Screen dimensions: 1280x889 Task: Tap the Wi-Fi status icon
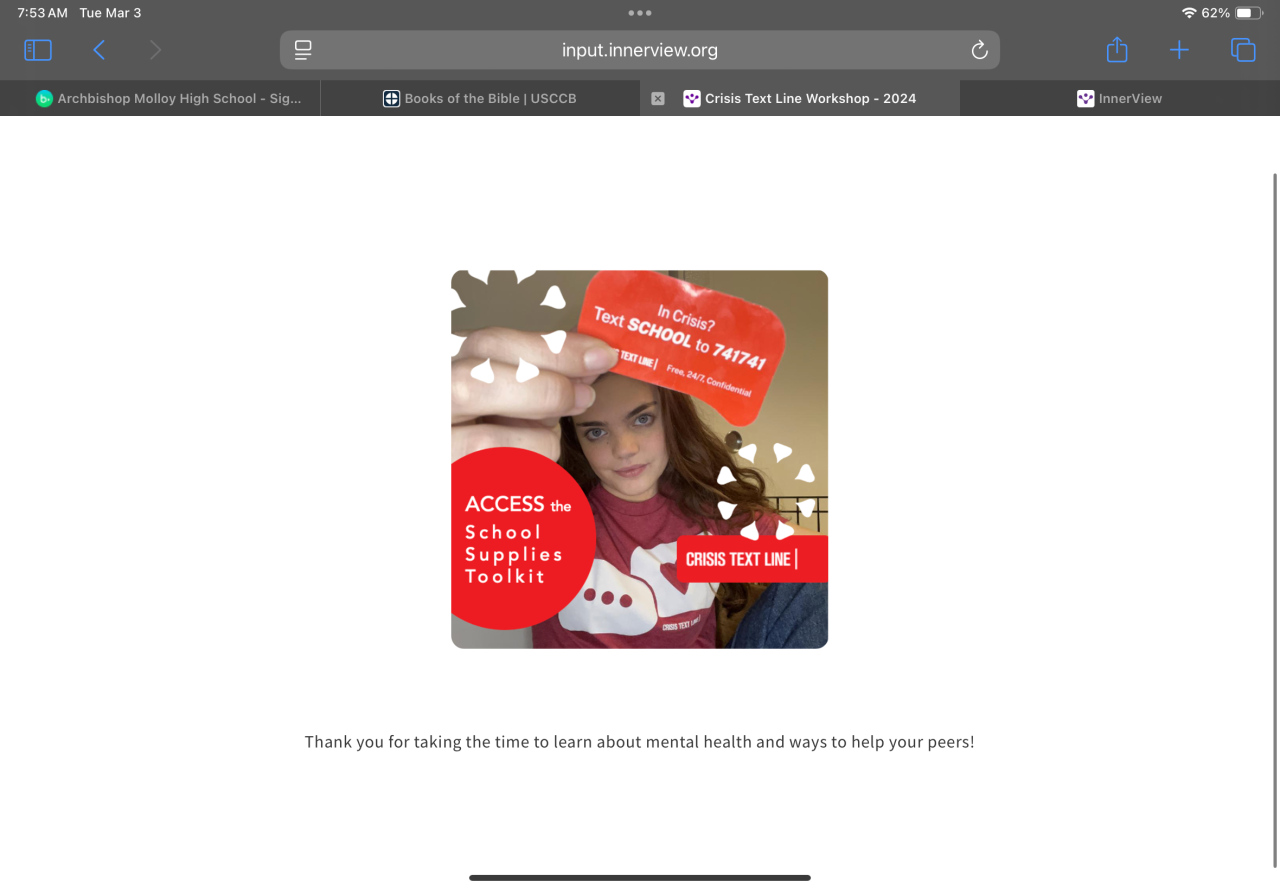tap(1189, 13)
